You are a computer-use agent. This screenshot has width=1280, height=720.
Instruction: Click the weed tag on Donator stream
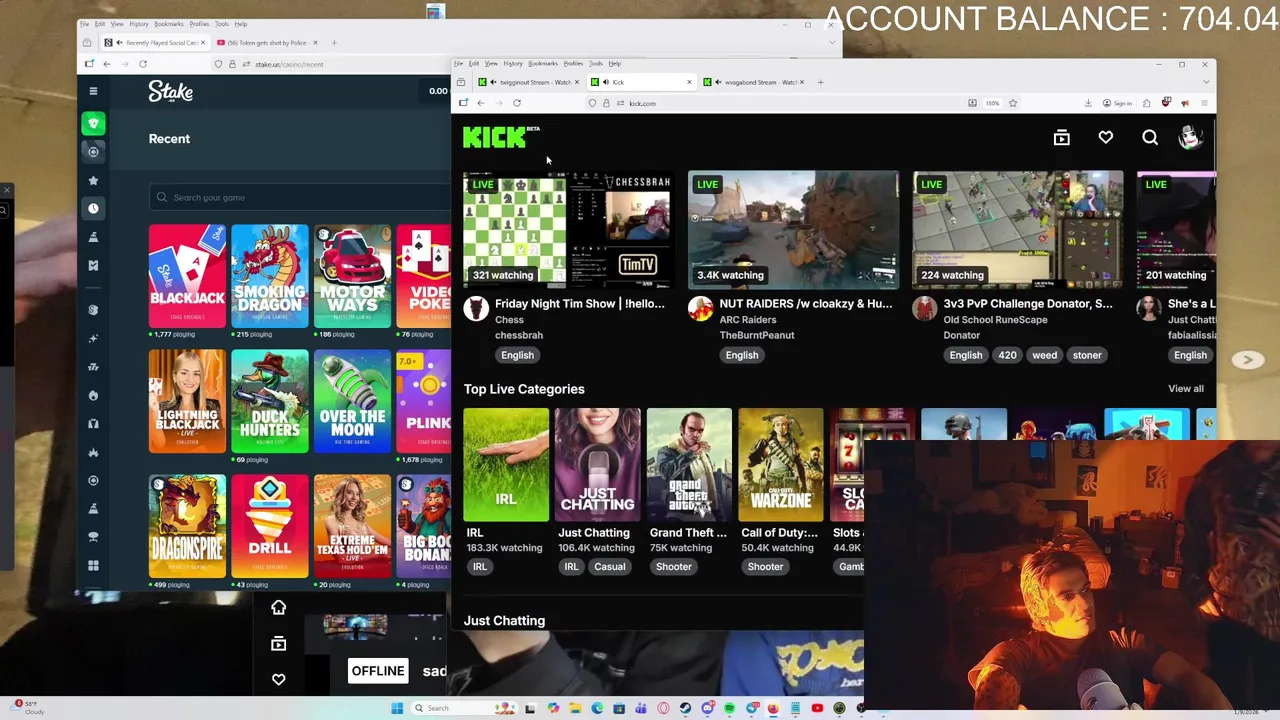coord(1044,355)
